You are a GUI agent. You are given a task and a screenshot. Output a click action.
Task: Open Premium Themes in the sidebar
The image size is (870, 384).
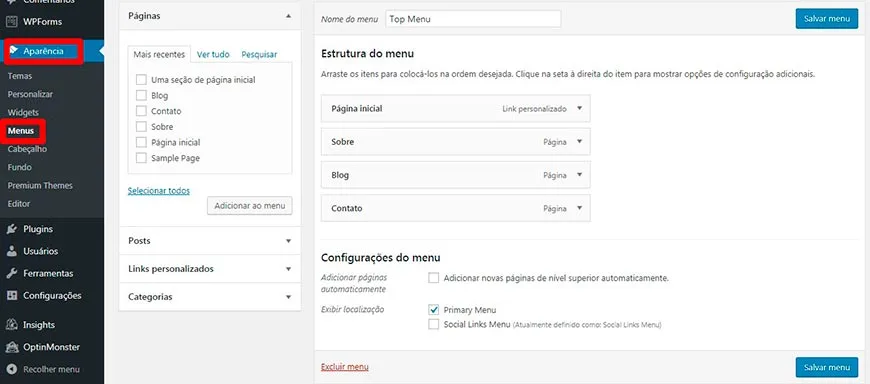pos(40,185)
